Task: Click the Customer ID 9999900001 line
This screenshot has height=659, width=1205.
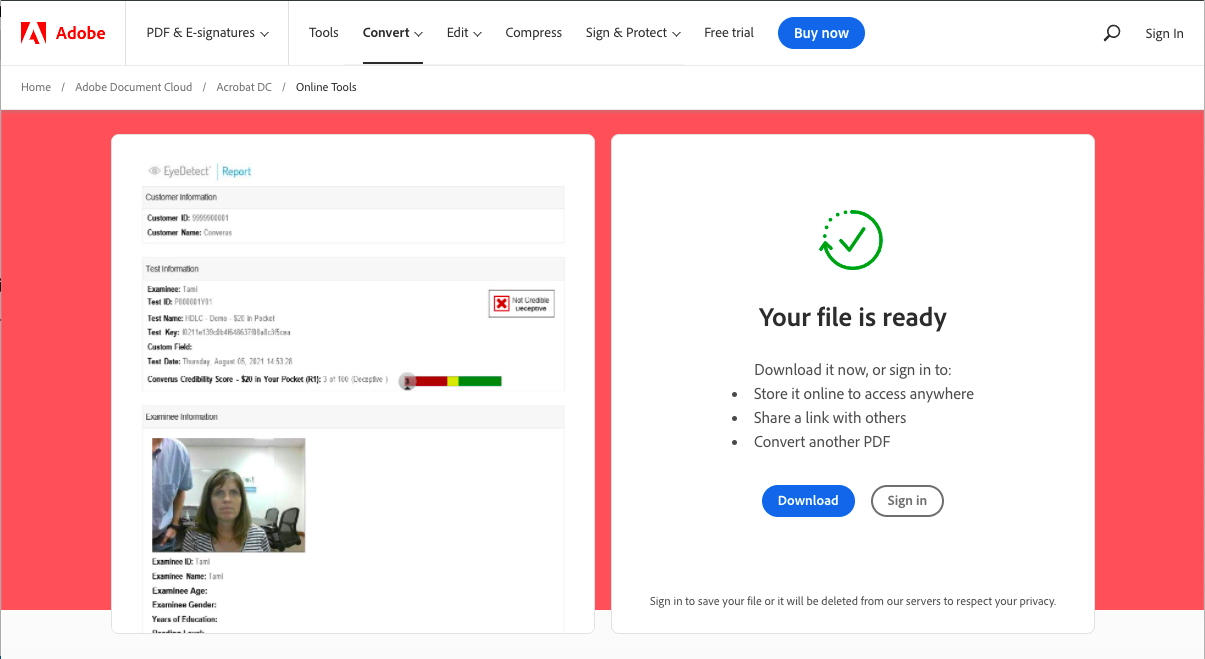Action: 188,218
